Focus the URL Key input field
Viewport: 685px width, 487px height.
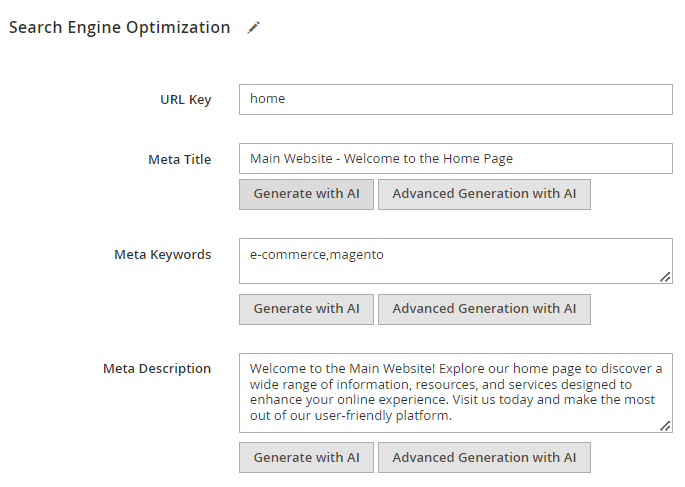click(x=456, y=100)
